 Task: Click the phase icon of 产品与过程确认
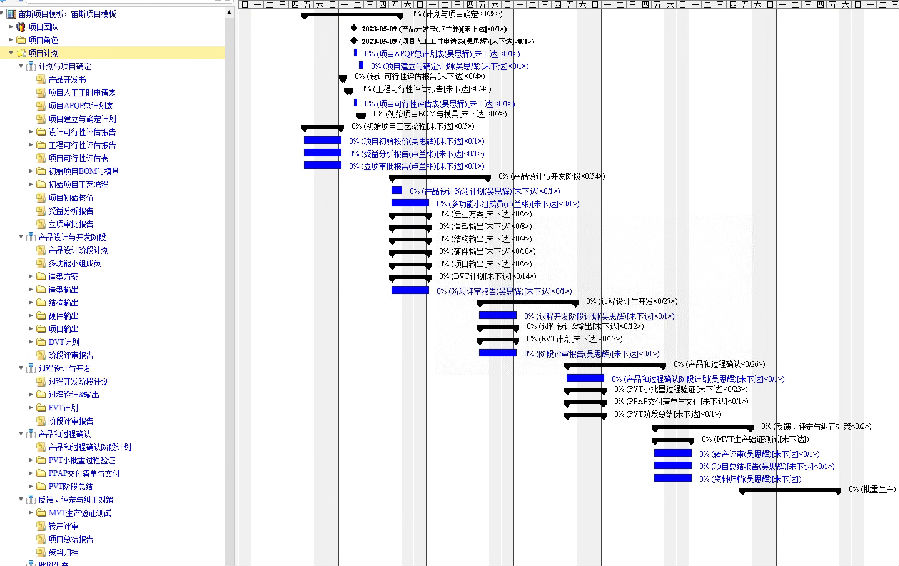pyautogui.click(x=31, y=434)
